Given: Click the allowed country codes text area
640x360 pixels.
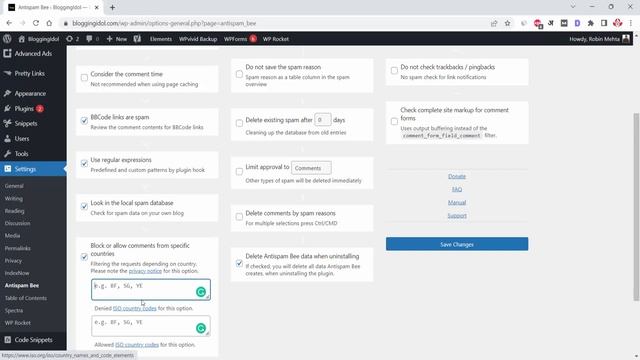Looking at the screenshot, I should [151, 326].
